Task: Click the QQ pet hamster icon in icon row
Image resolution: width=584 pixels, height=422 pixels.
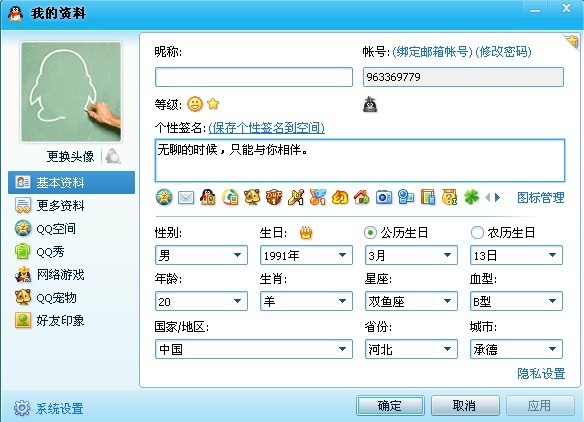Action: click(252, 197)
